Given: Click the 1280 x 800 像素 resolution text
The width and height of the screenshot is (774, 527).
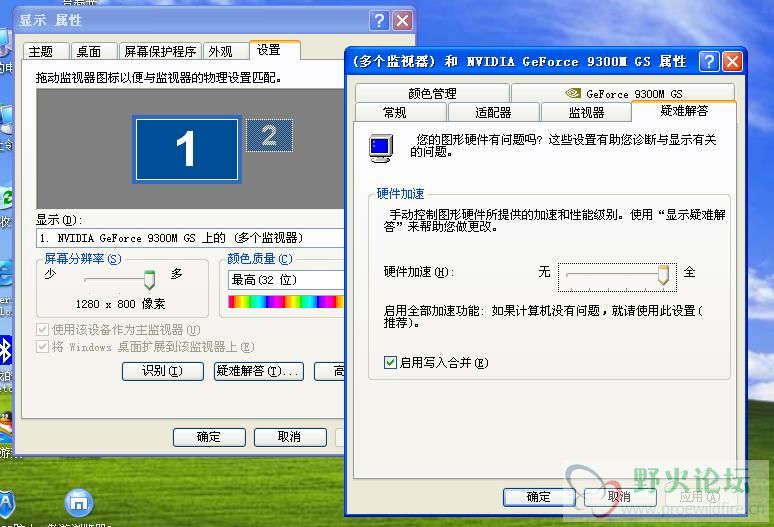Looking at the screenshot, I should click(120, 304).
